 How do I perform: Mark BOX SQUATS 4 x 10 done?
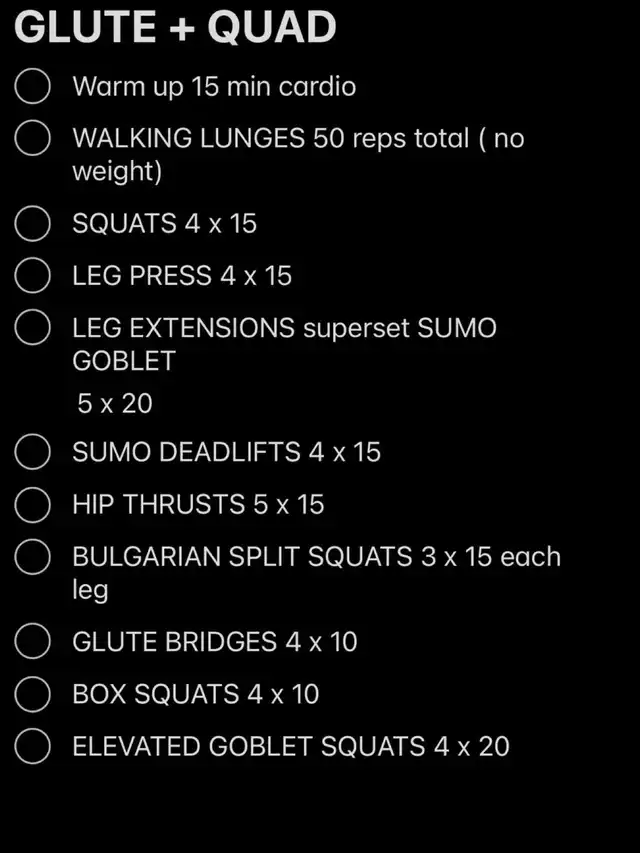pos(33,694)
